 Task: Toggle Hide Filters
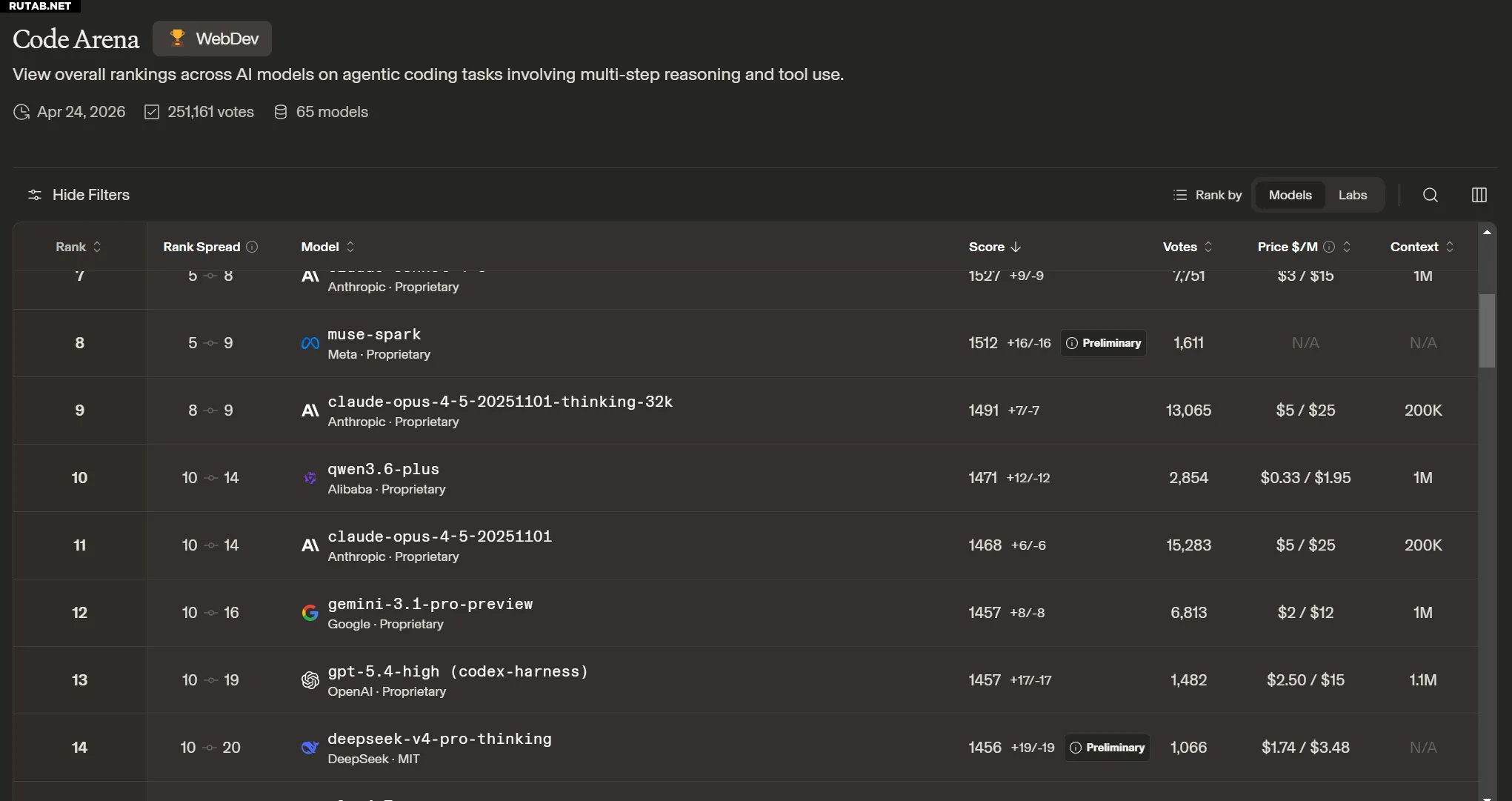(x=79, y=195)
